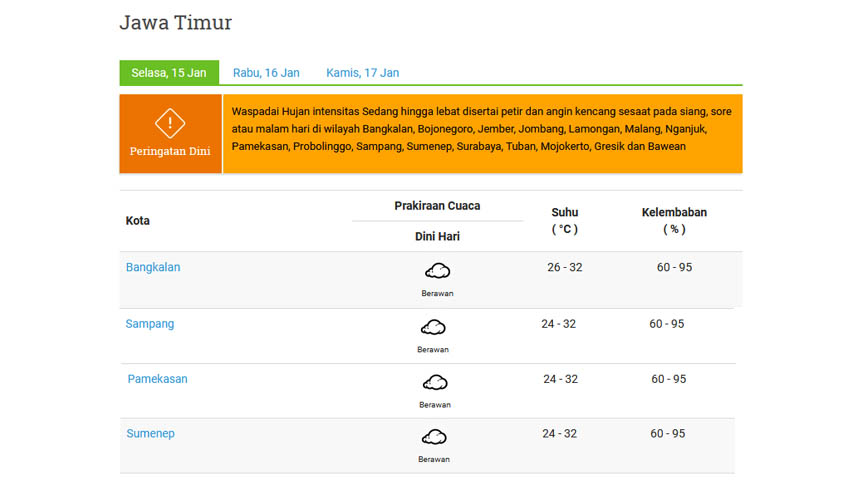
Task: Click the Berawan label in Pamekasan row
Action: click(435, 405)
